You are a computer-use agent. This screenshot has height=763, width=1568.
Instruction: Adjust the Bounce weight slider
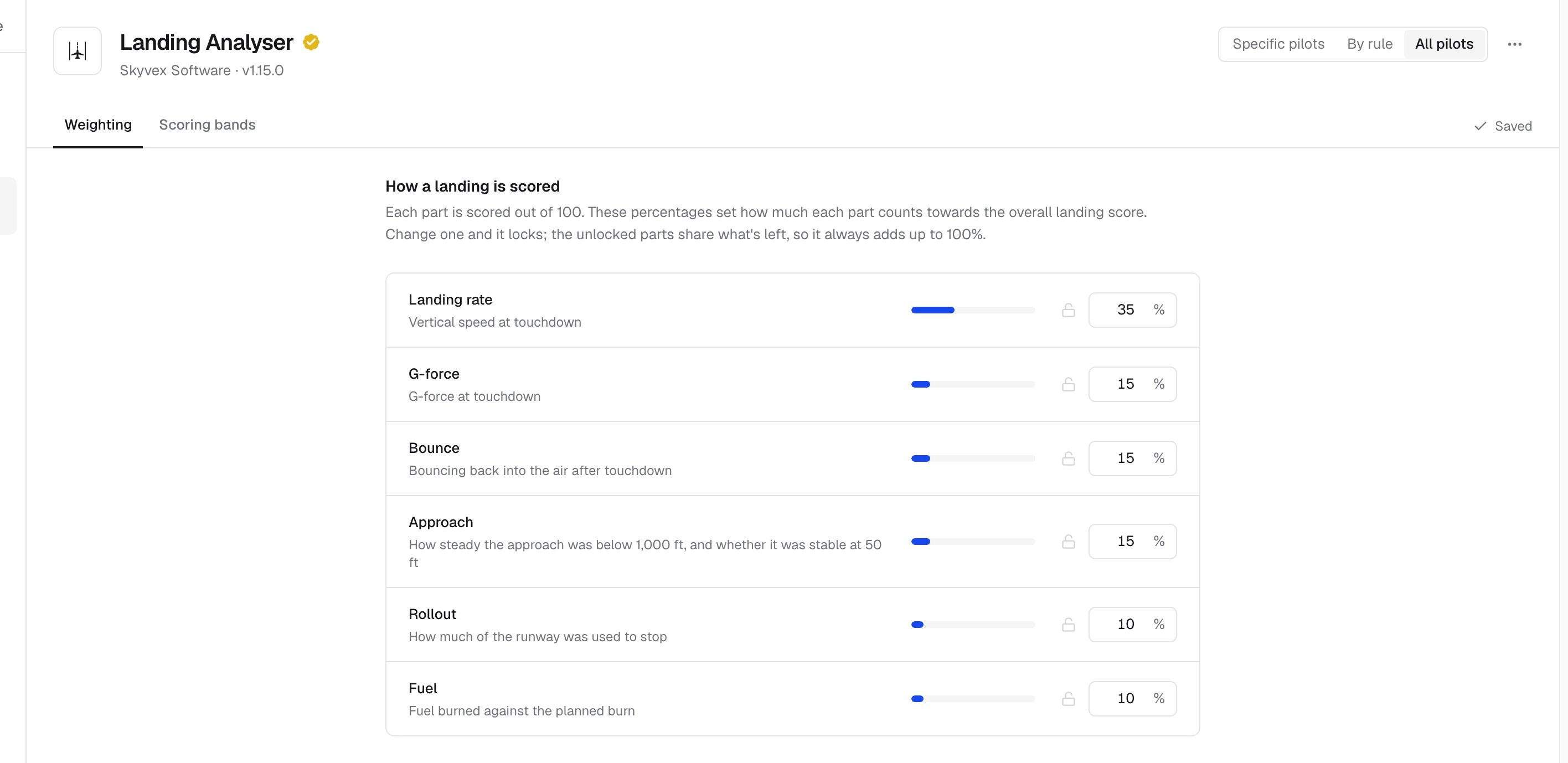coord(973,458)
